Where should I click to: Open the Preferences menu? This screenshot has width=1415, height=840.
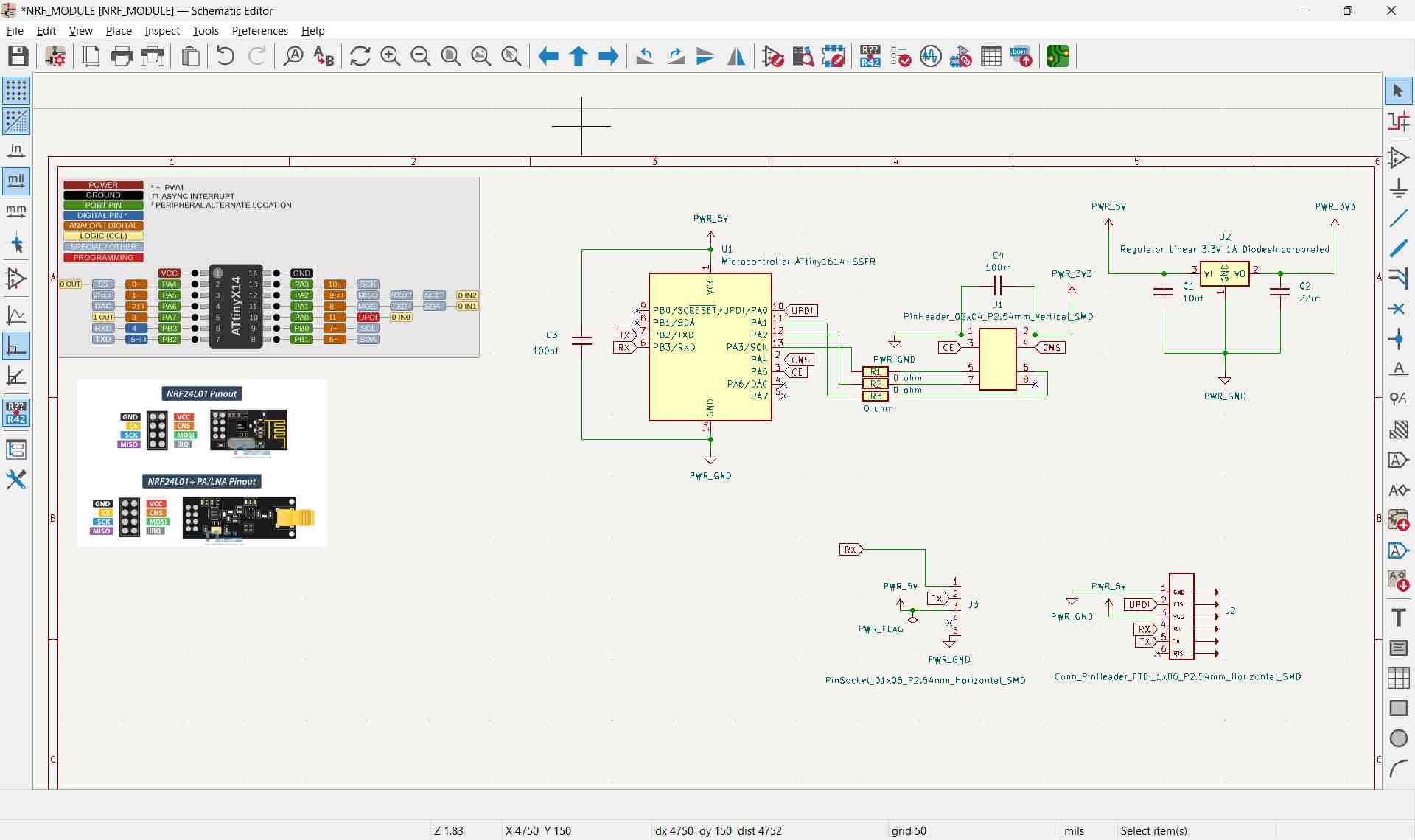(259, 31)
